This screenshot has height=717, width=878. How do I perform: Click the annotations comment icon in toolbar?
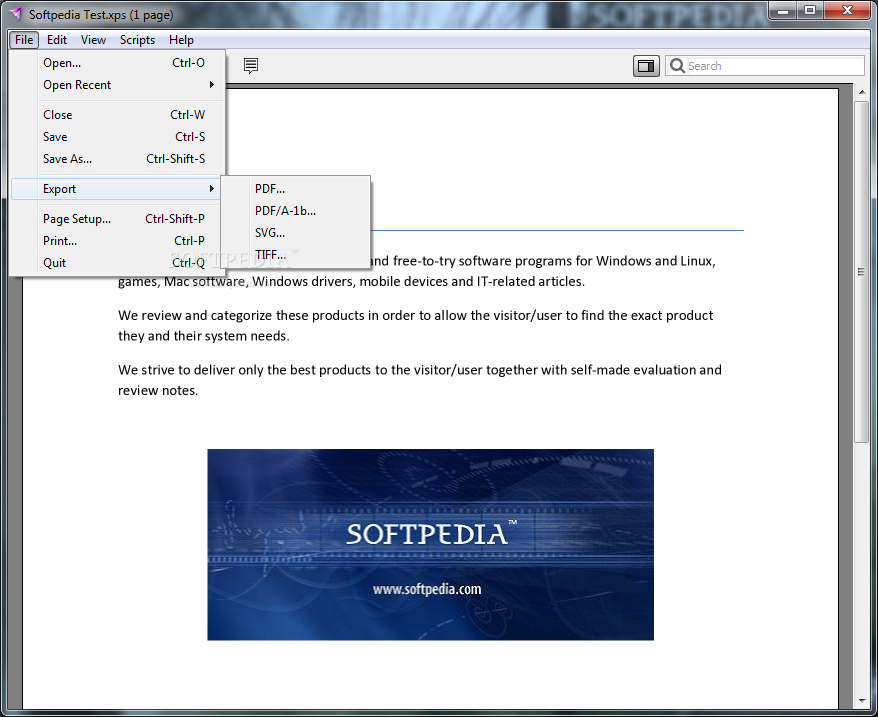(x=251, y=66)
